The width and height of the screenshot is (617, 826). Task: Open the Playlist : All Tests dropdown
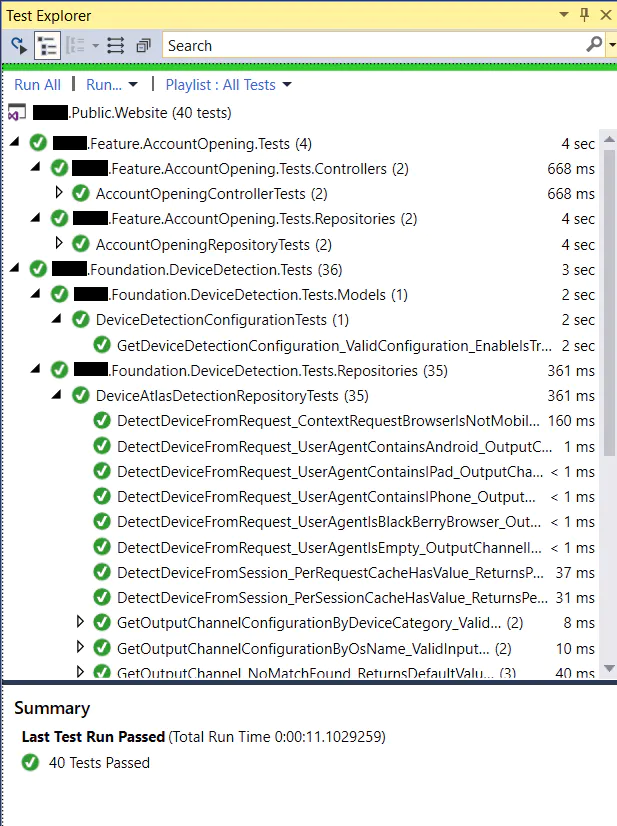pyautogui.click(x=228, y=85)
